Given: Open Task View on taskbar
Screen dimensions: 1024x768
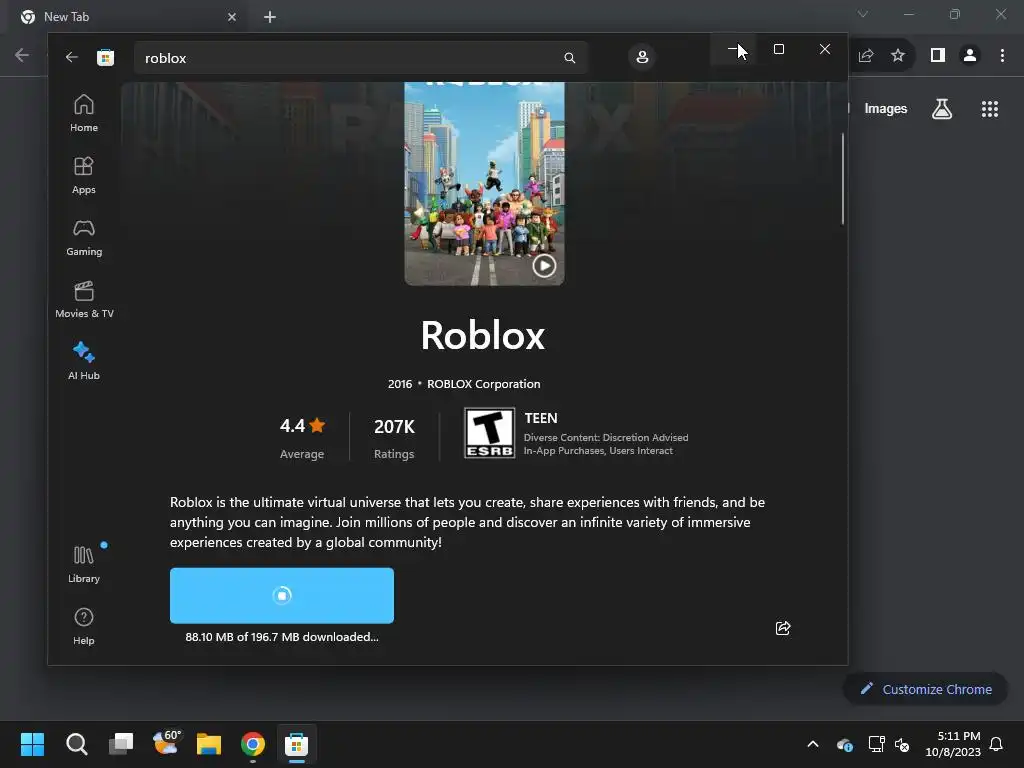Looking at the screenshot, I should point(121,744).
